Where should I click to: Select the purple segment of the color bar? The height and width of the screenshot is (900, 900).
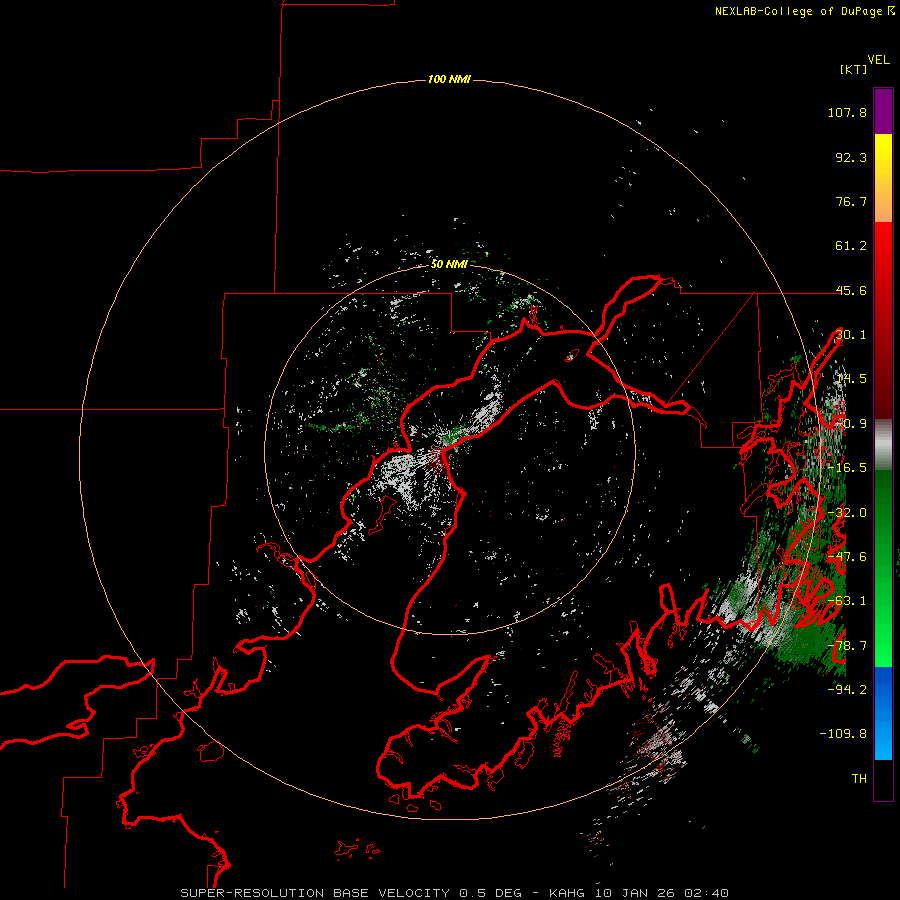pos(883,111)
